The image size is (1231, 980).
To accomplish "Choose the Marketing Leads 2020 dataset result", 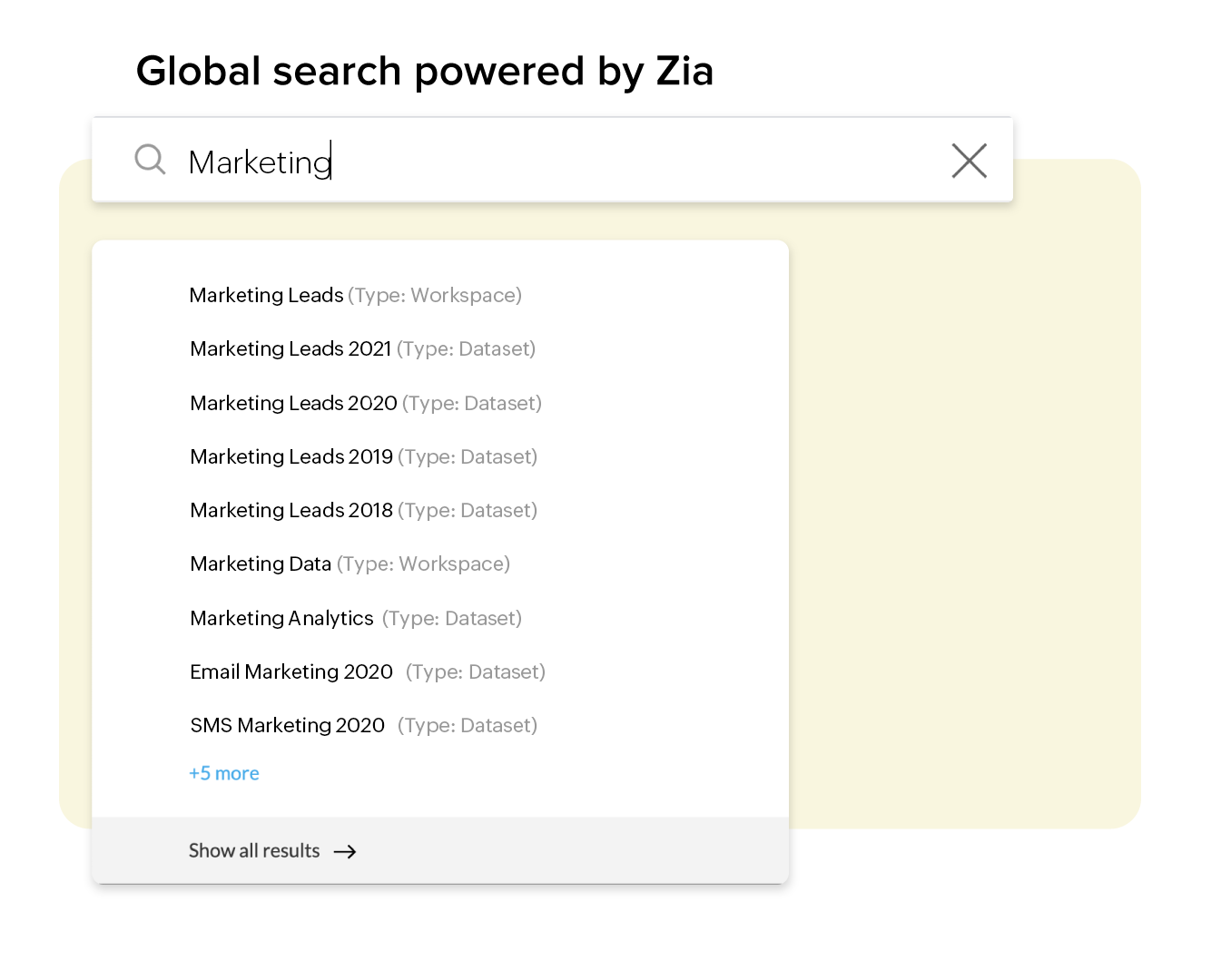I will coord(293,403).
